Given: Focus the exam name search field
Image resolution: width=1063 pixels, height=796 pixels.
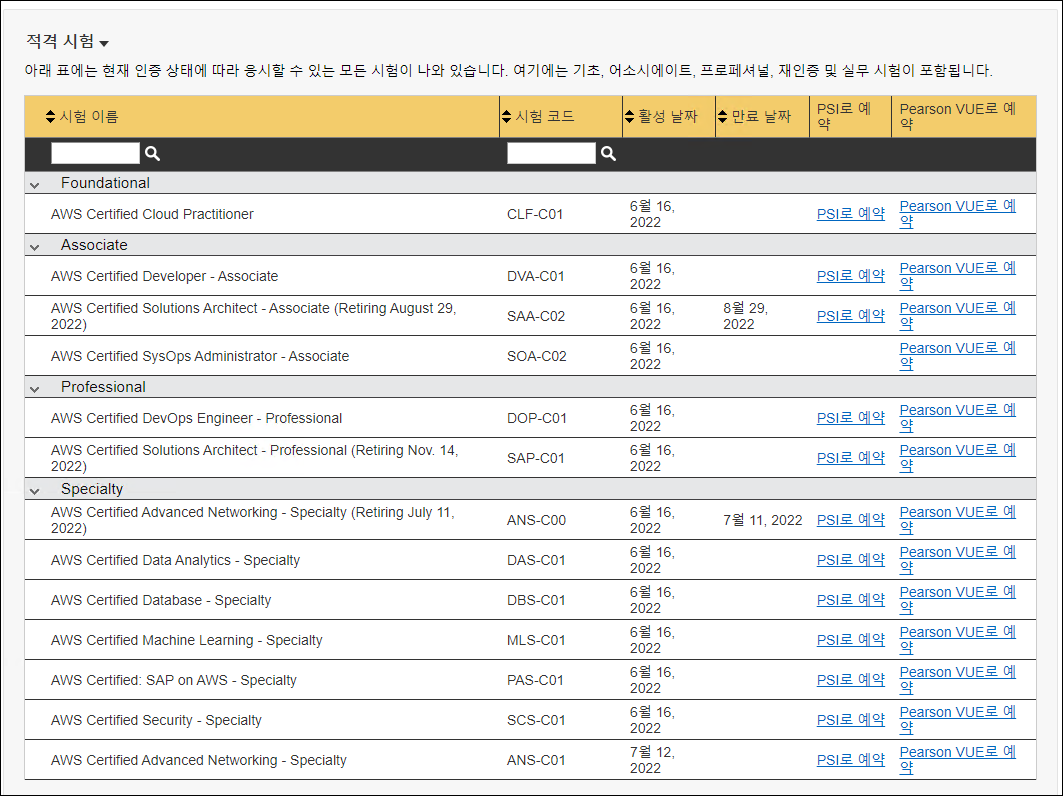Looking at the screenshot, I should click(x=96, y=153).
